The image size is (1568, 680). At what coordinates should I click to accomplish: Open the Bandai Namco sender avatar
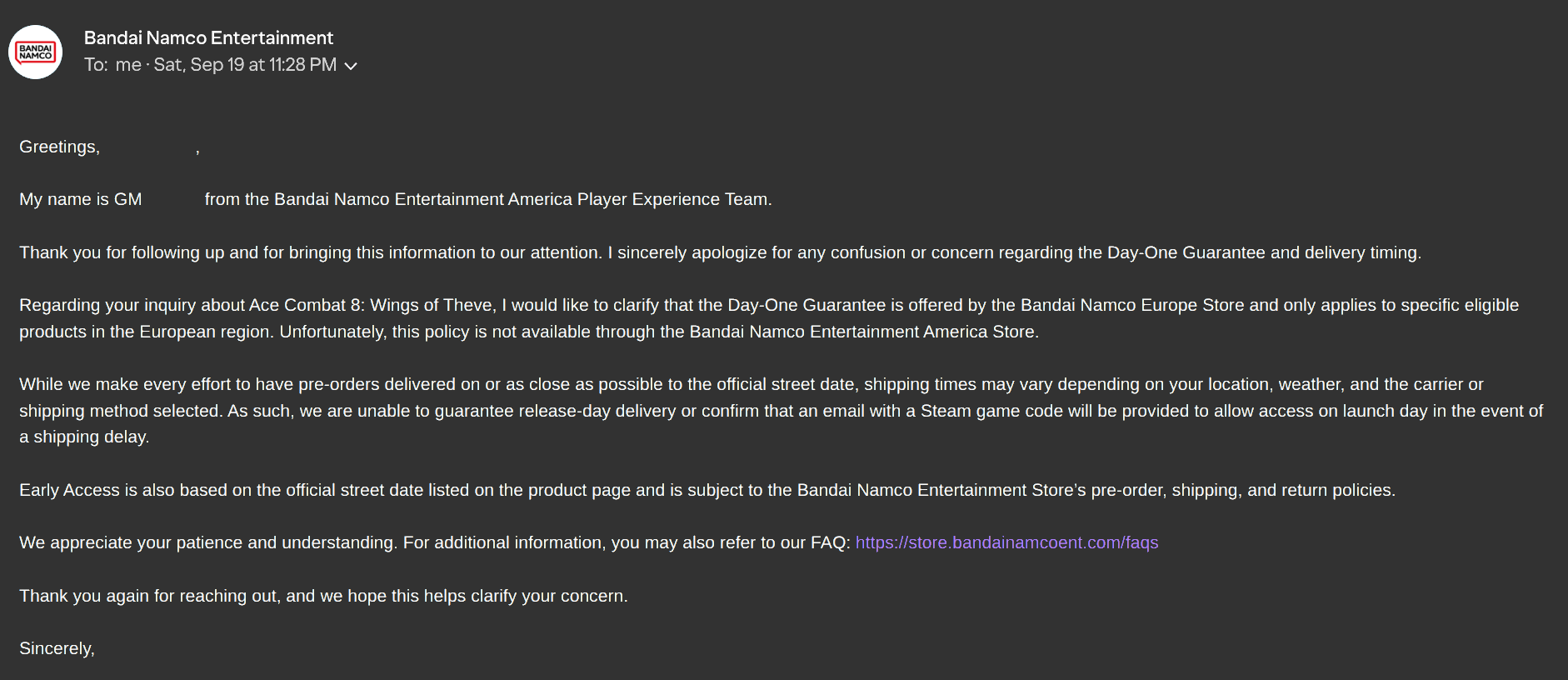click(35, 52)
